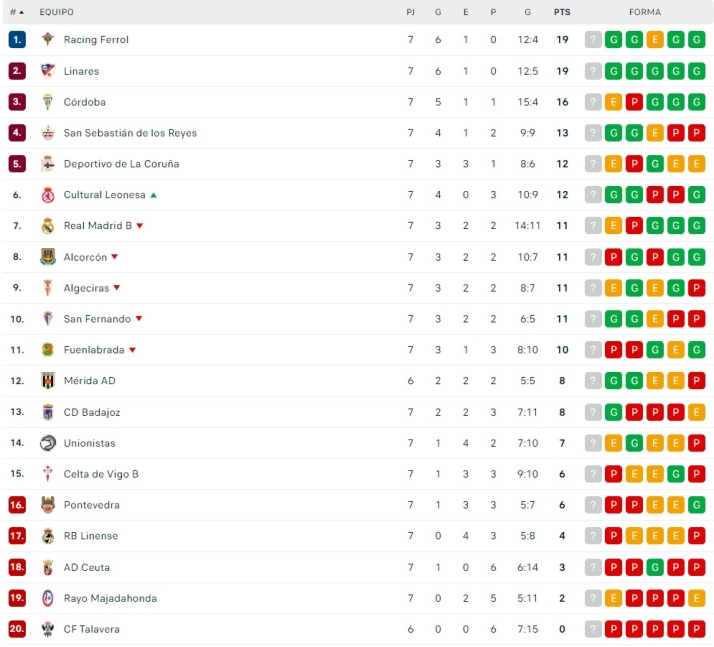Sort table by PJ column header
Image resolution: width=714 pixels, height=647 pixels.
pyautogui.click(x=410, y=12)
